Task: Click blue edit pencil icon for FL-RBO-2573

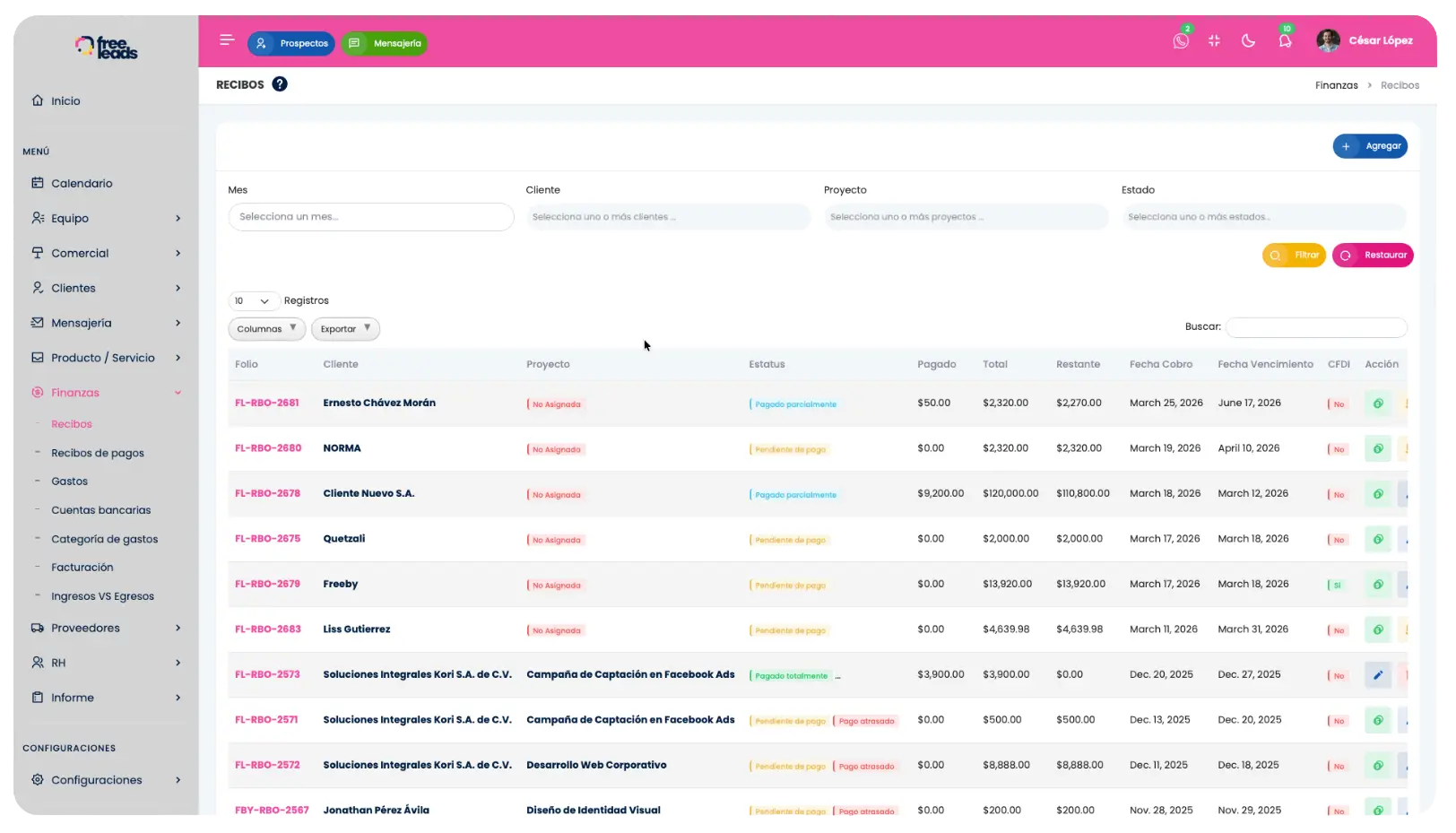Action: coord(1378,675)
